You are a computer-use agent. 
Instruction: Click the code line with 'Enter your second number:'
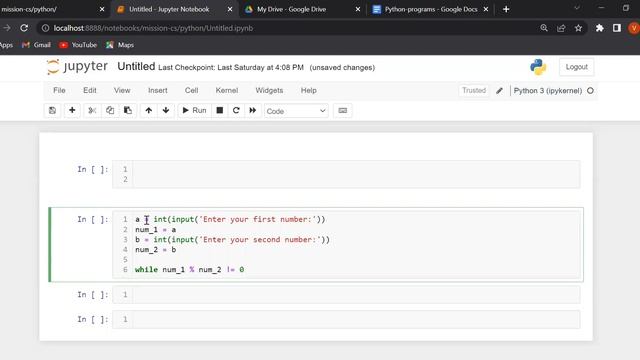232,240
